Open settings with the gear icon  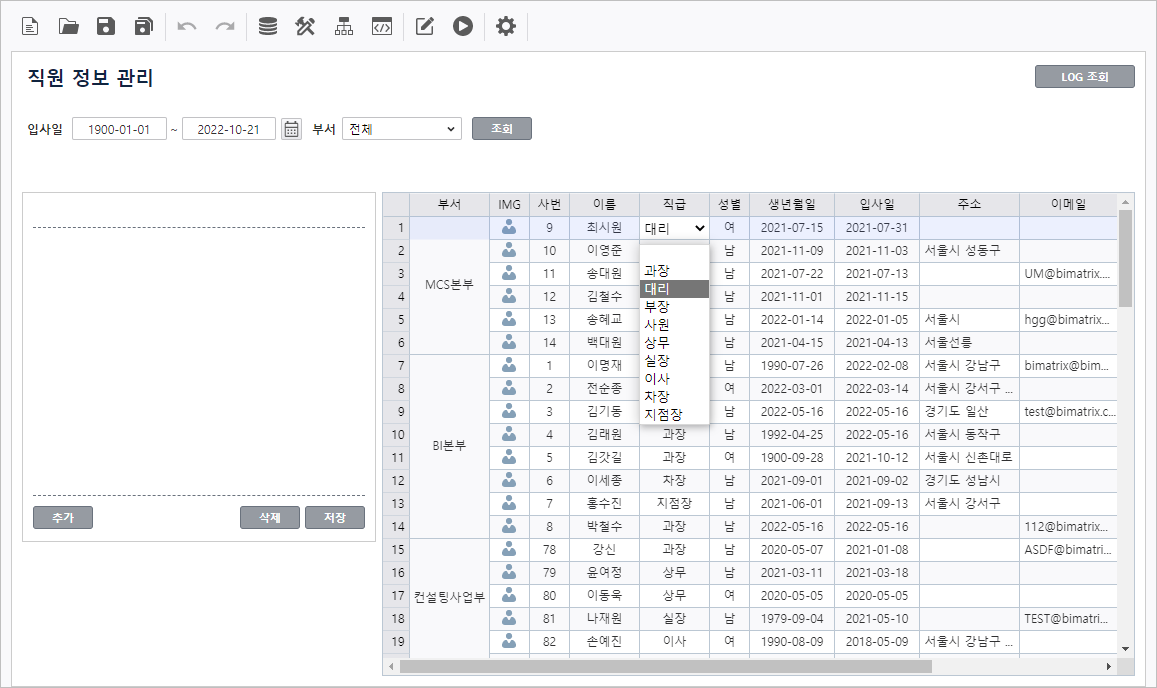coord(506,27)
